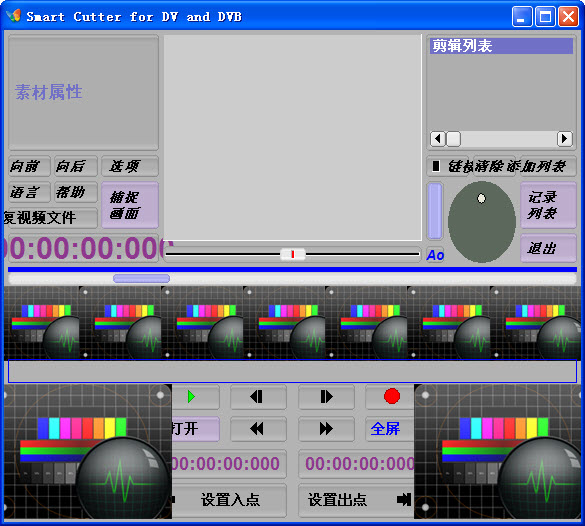Viewport: 585px width, 526px height.
Task: Click the seek slider thumb under preview
Action: click(x=293, y=254)
